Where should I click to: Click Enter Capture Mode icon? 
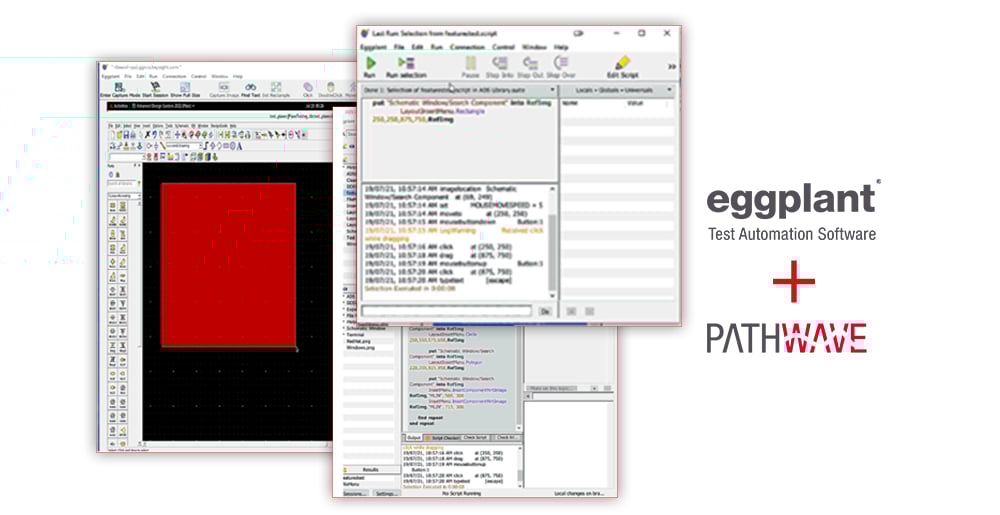[119, 88]
